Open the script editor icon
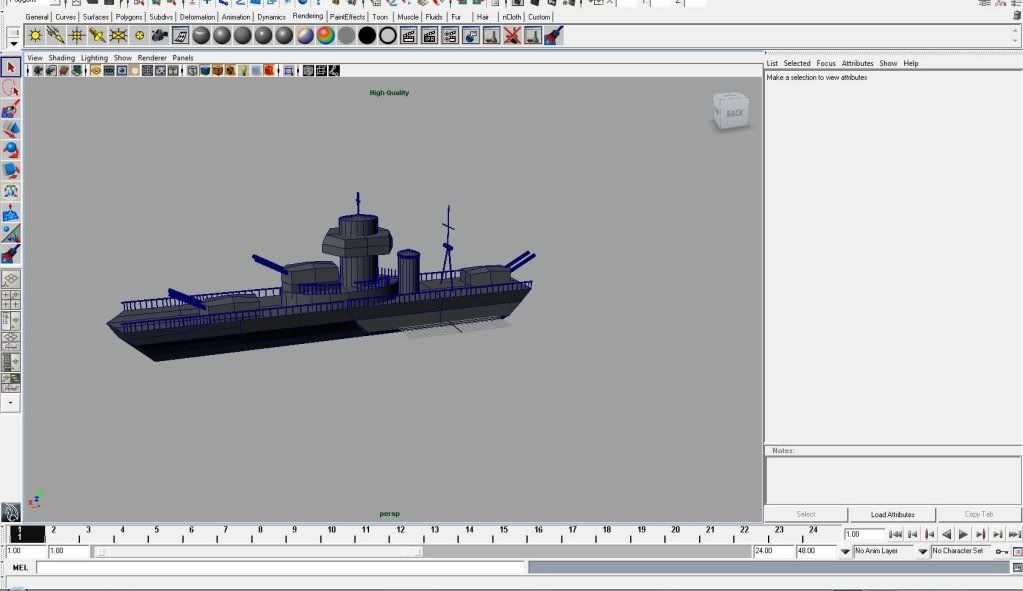Image resolution: width=1023 pixels, height=591 pixels. (x=1016, y=568)
